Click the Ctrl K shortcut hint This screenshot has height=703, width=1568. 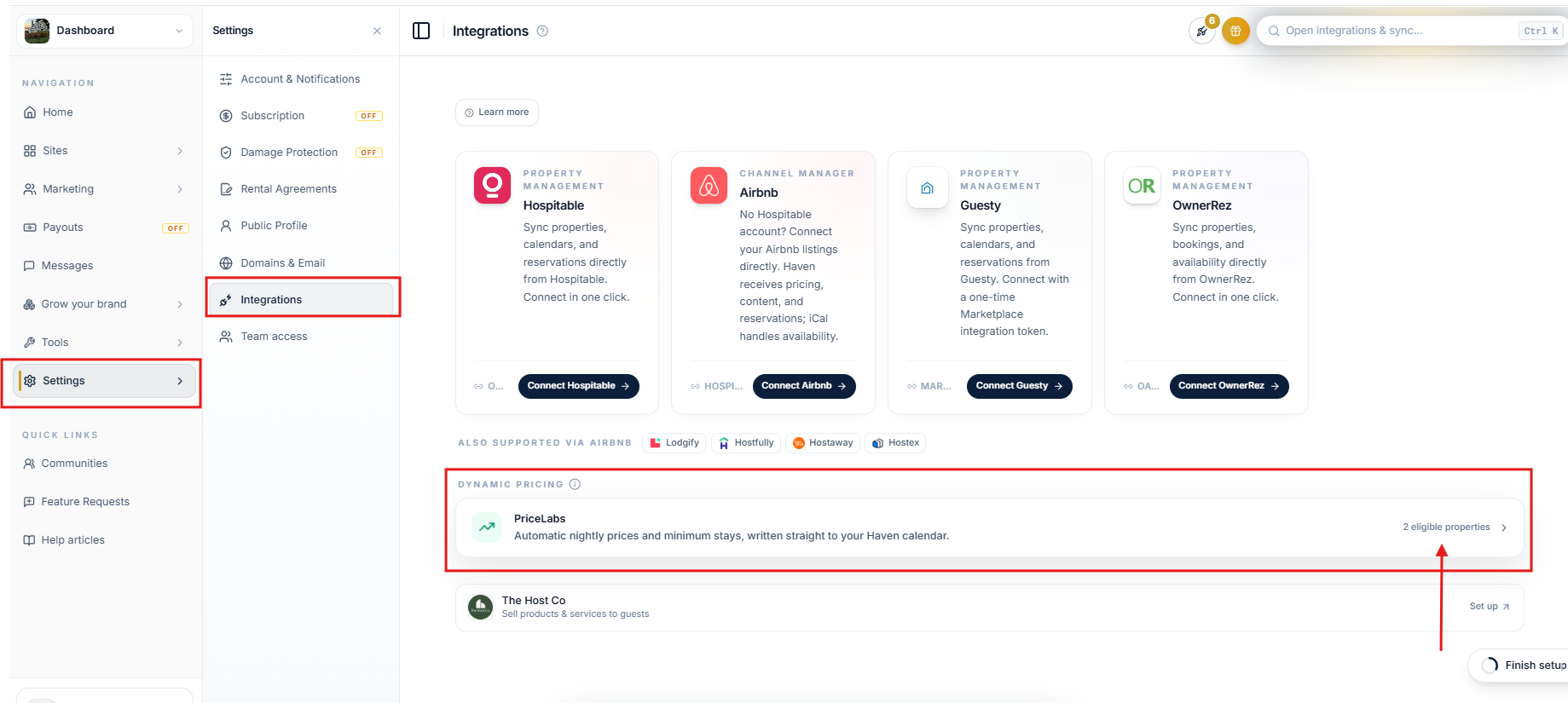click(x=1541, y=31)
